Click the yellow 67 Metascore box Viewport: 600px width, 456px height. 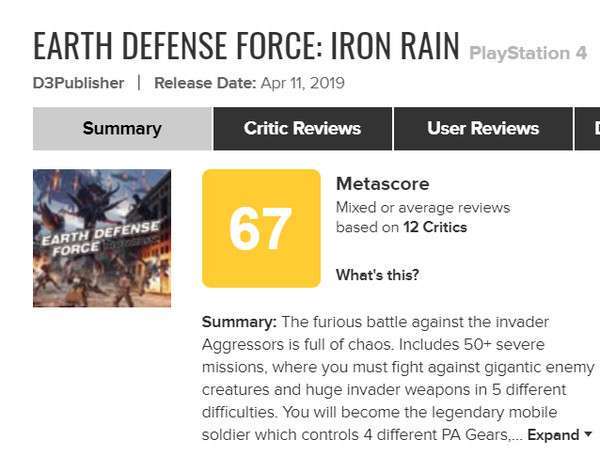[261, 228]
